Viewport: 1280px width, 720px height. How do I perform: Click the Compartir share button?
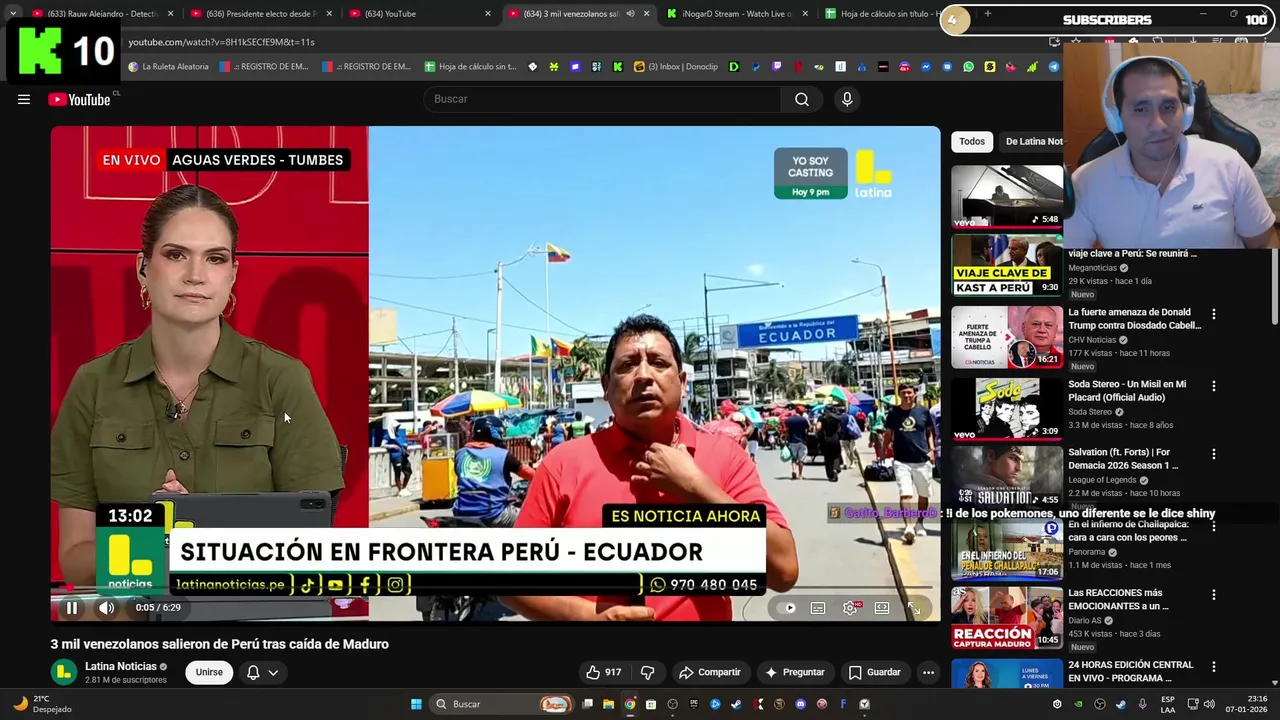[x=709, y=672]
